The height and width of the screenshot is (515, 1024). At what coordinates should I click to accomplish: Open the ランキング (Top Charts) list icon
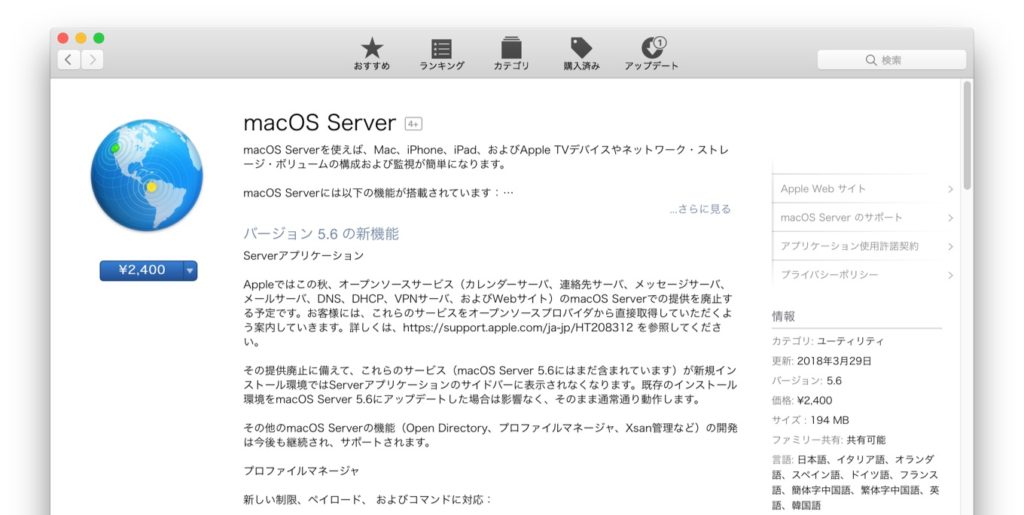pyautogui.click(x=441, y=48)
